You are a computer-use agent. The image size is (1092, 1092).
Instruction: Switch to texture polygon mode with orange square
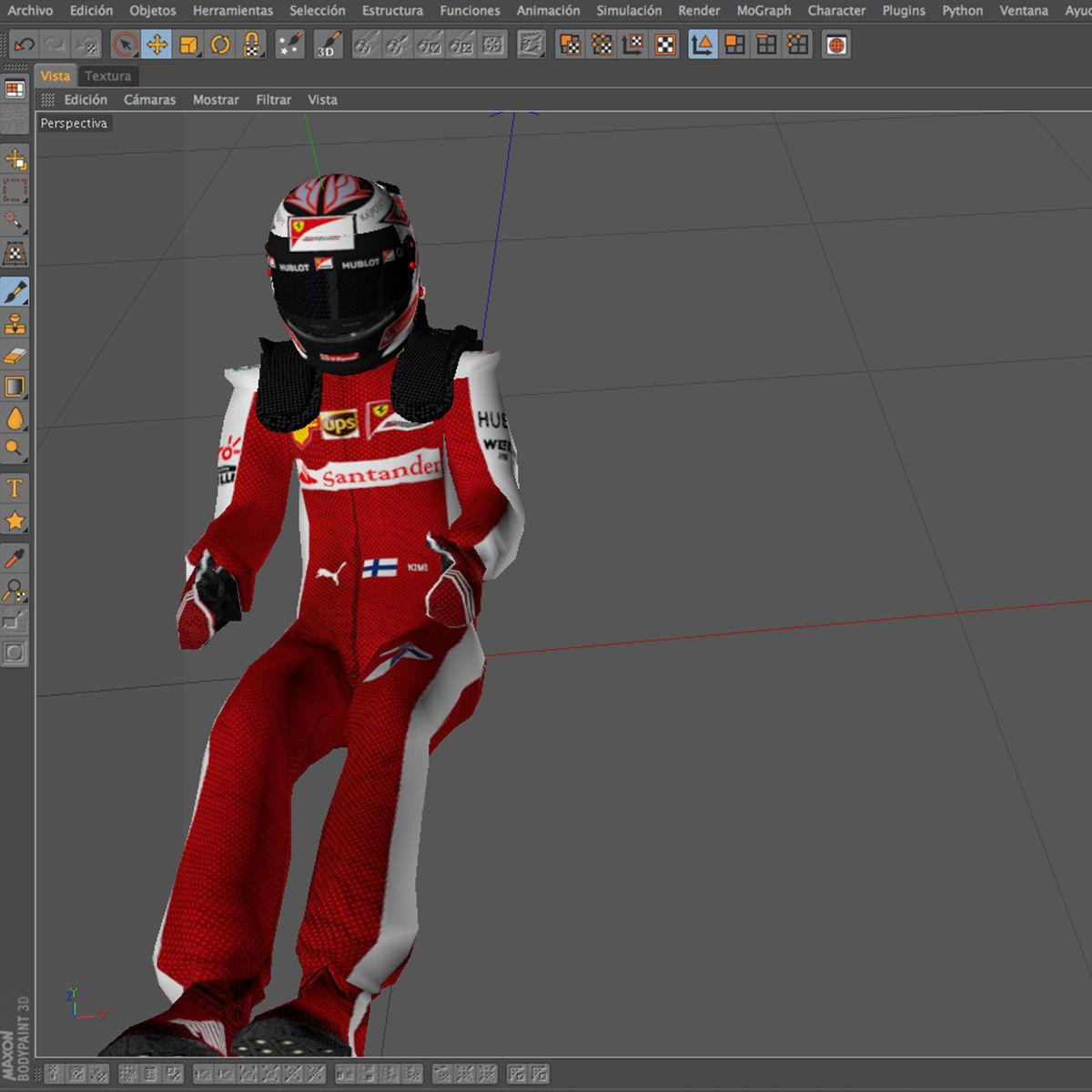coord(571,45)
